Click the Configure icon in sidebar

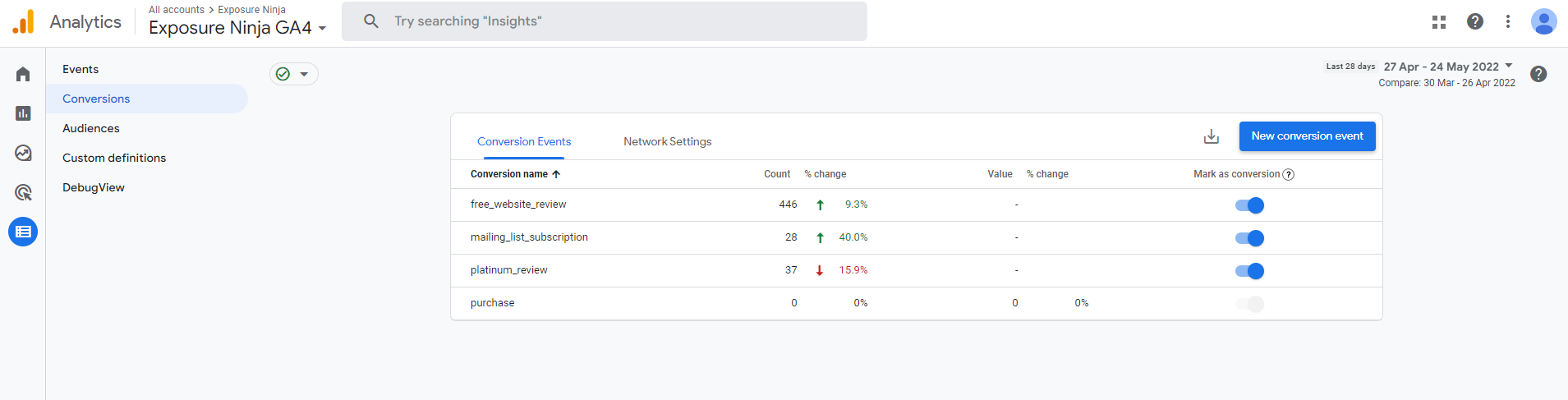pos(23,232)
